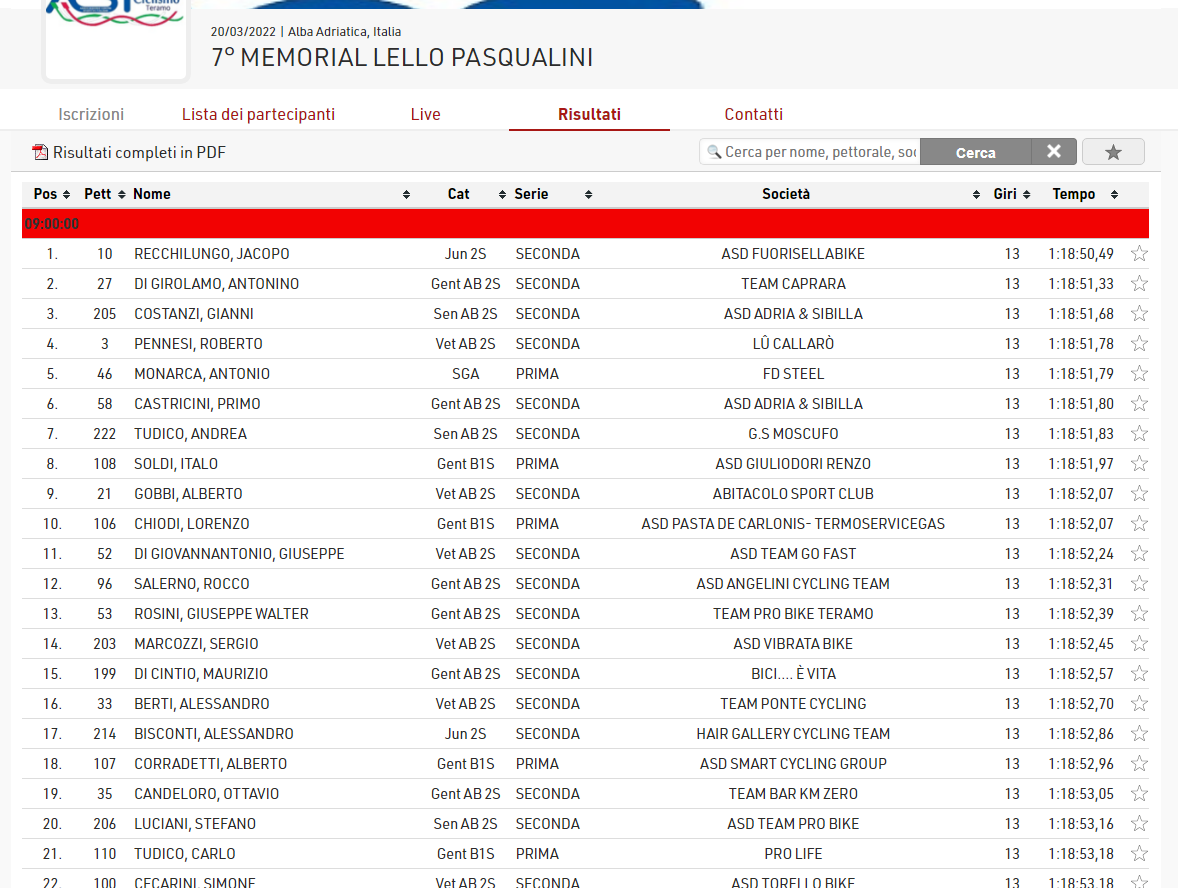Screen dimensions: 1178x888
Task: Star the COSTANZI, GIANNI row
Action: coord(1139,314)
